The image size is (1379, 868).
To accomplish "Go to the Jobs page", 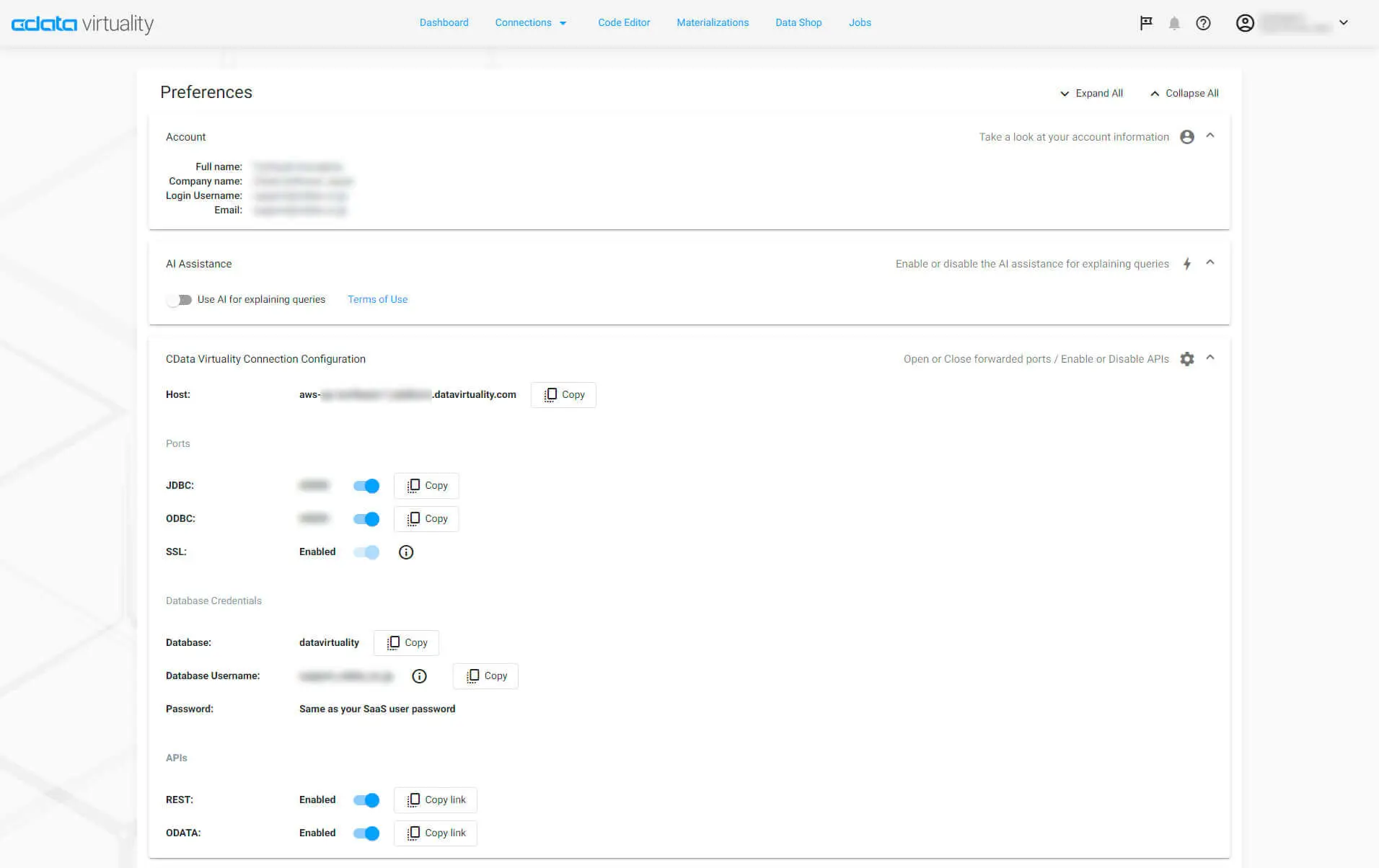I will click(x=860, y=23).
